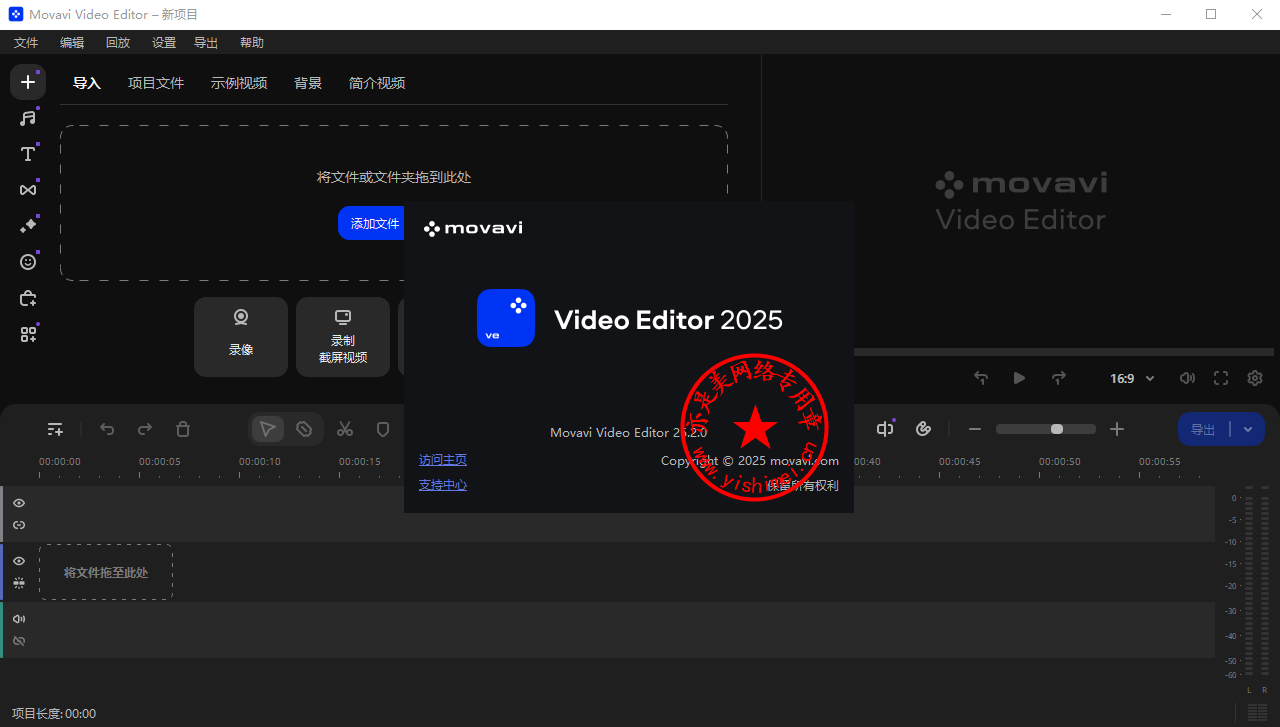Viewport: 1280px width, 727px height.
Task: Zoom in the timeline with plus
Action: (1117, 429)
